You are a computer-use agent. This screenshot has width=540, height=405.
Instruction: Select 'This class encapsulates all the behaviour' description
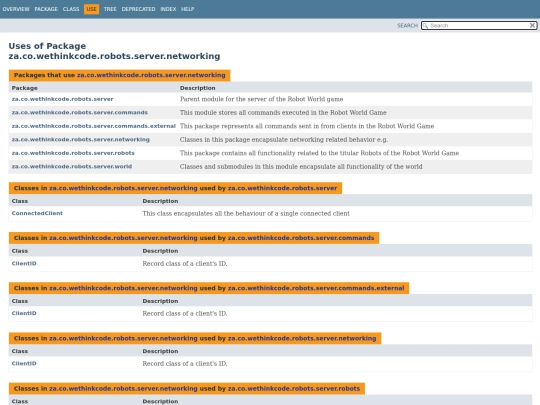pyautogui.click(x=246, y=214)
